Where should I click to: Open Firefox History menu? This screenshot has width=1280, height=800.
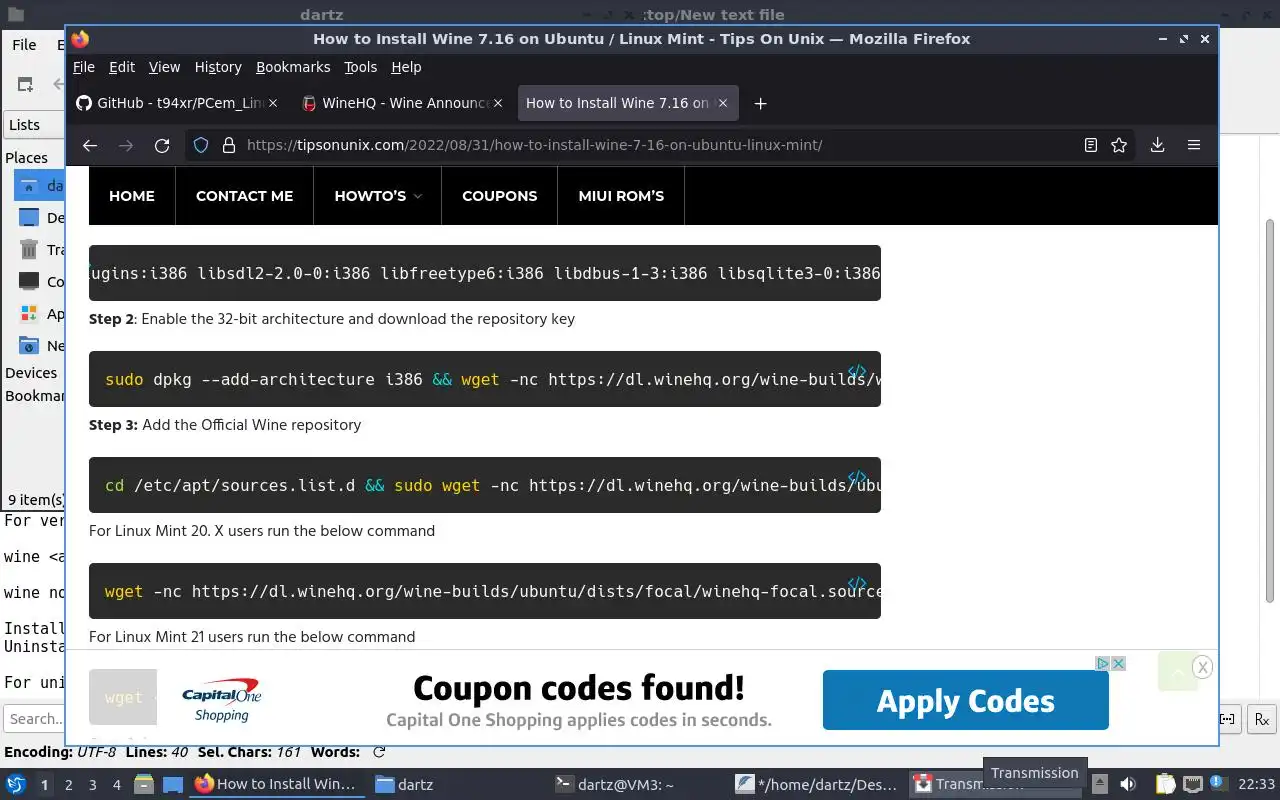(x=218, y=67)
